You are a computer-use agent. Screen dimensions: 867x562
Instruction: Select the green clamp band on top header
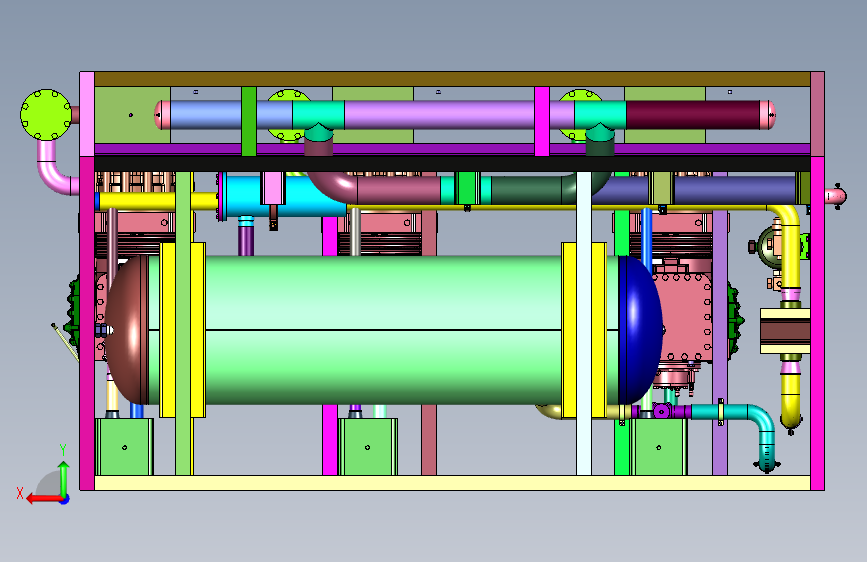(249, 121)
